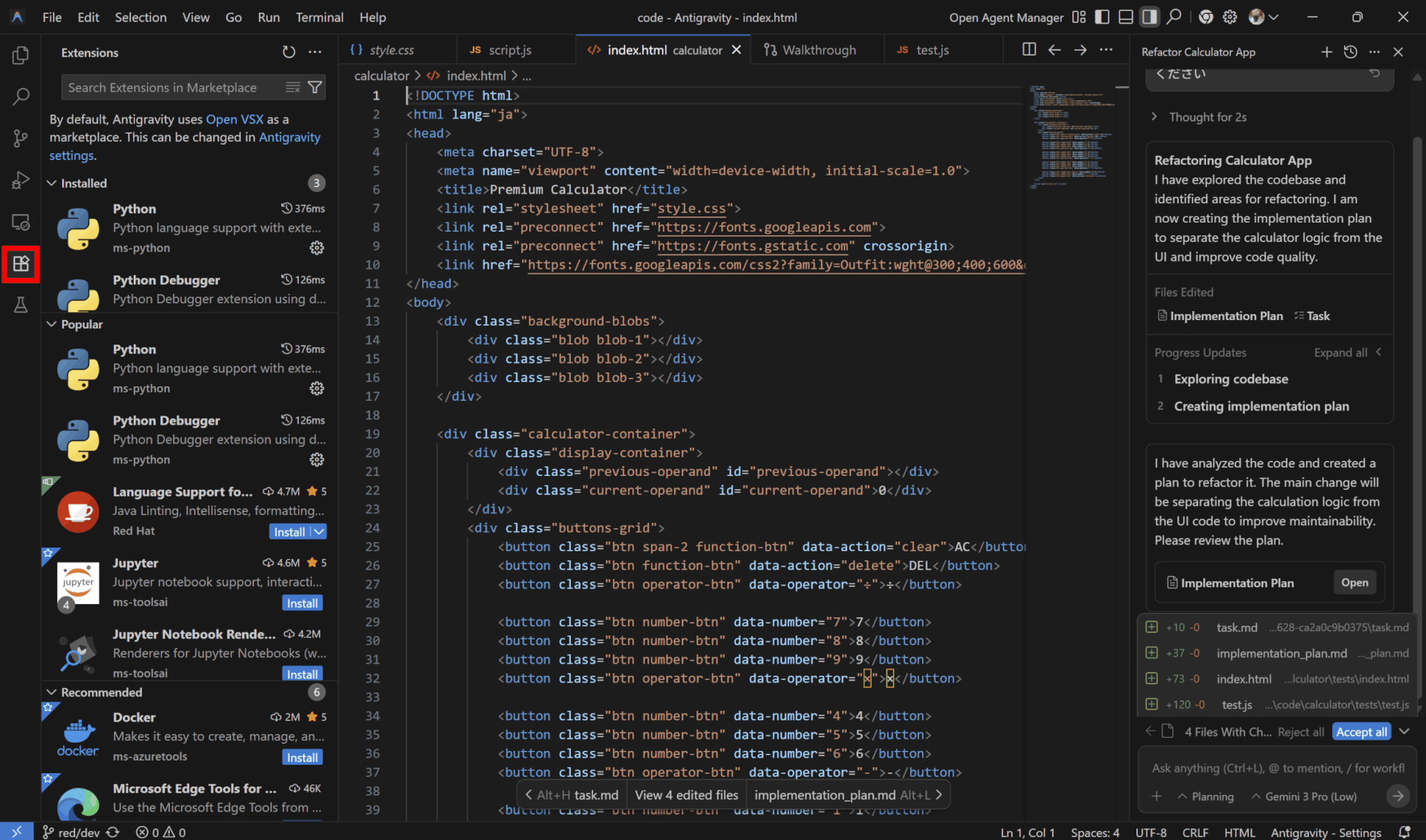Viewport: 1426px width, 840px height.
Task: Open the Terminal menu
Action: pyautogui.click(x=319, y=17)
